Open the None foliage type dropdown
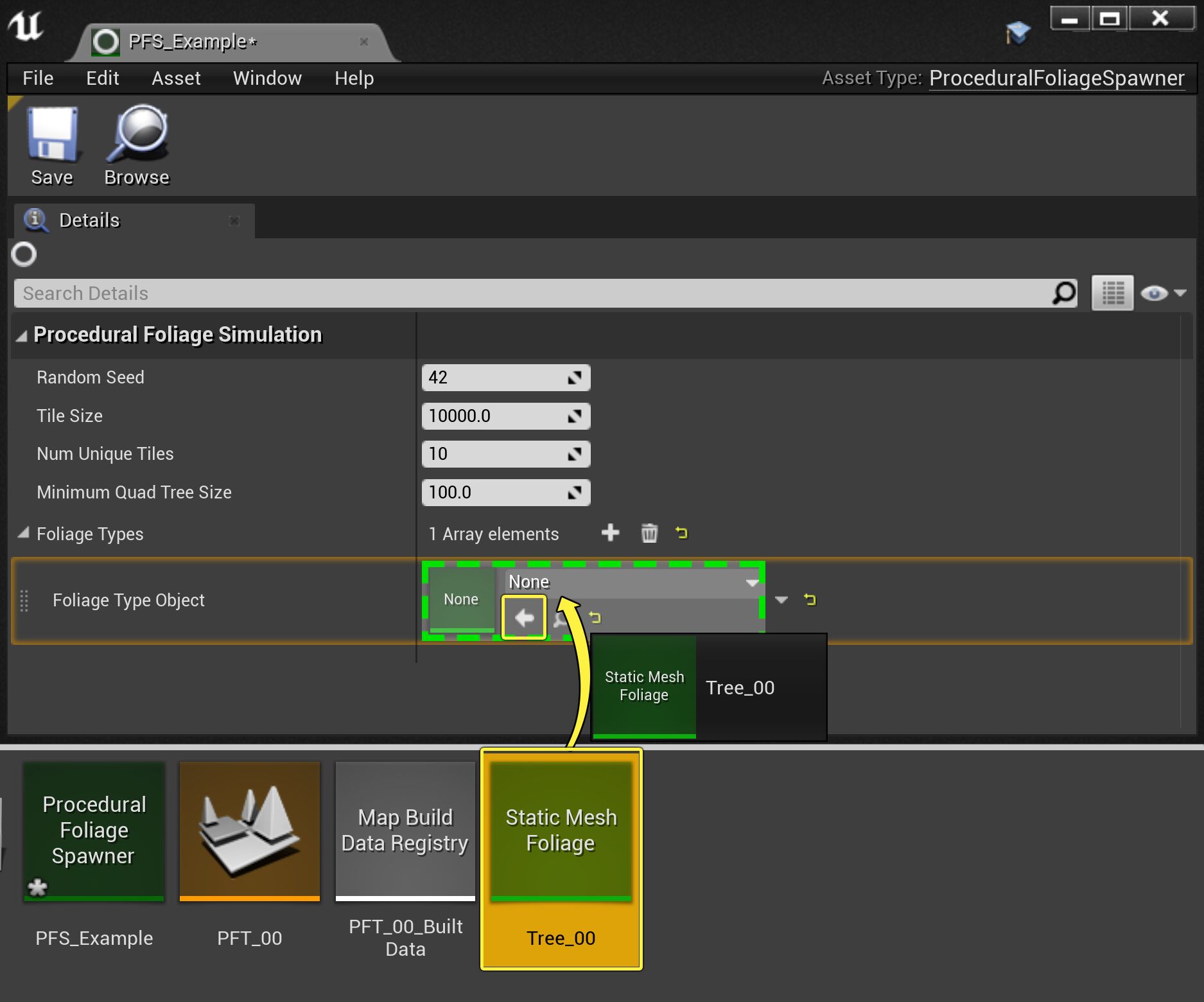This screenshot has height=1002, width=1204. tap(751, 582)
